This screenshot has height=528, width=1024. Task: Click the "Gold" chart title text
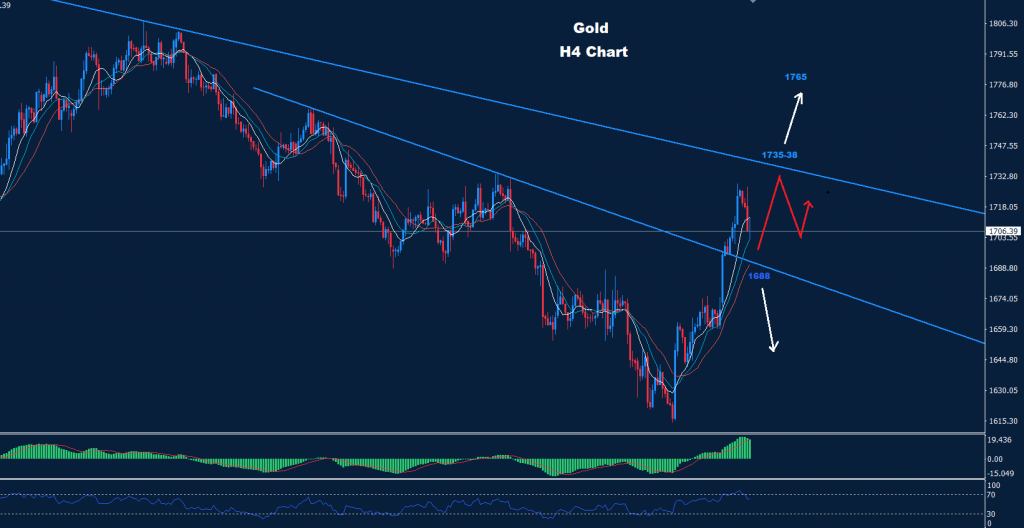[x=590, y=28]
